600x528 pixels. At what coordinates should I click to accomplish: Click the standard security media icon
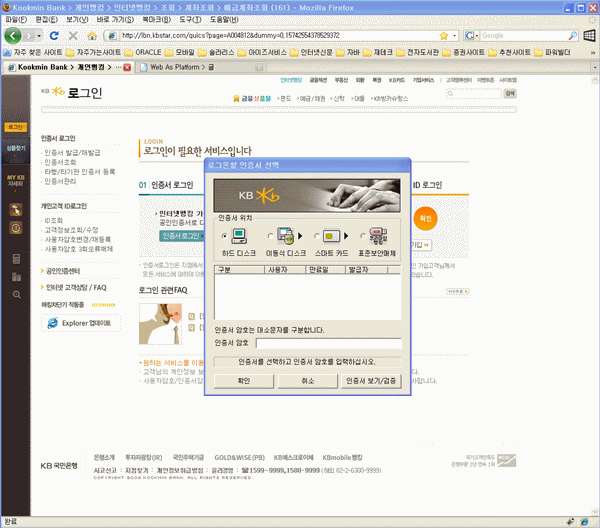(x=378, y=236)
